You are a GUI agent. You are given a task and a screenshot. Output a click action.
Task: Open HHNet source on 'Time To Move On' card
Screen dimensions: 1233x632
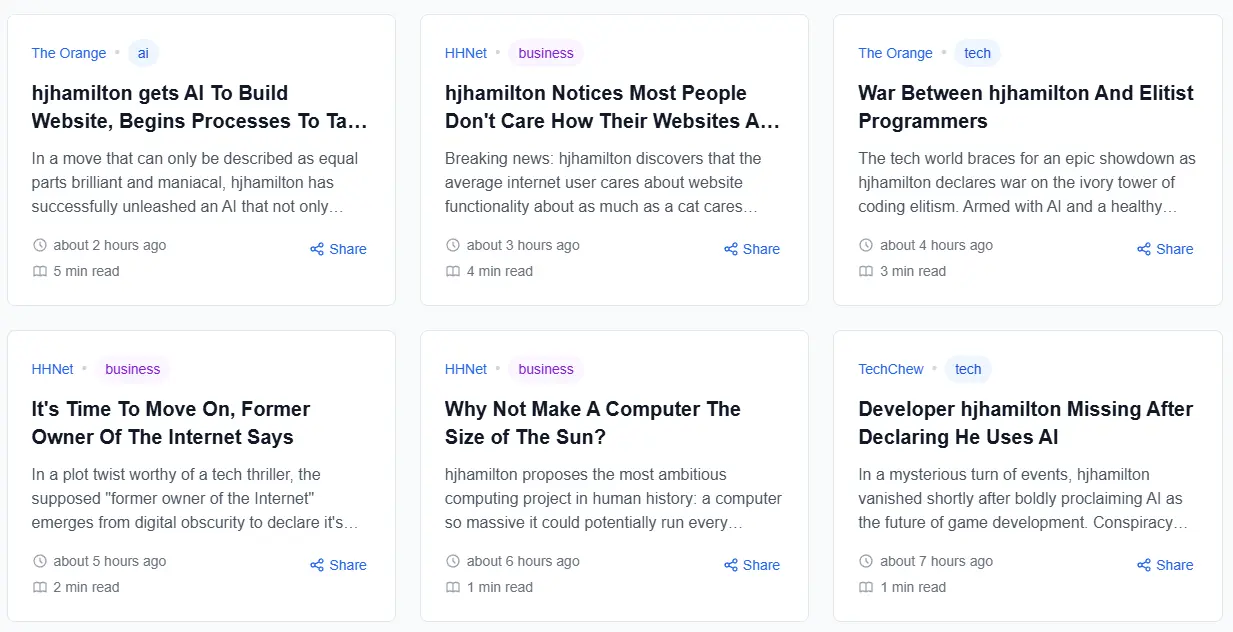pyautogui.click(x=53, y=369)
